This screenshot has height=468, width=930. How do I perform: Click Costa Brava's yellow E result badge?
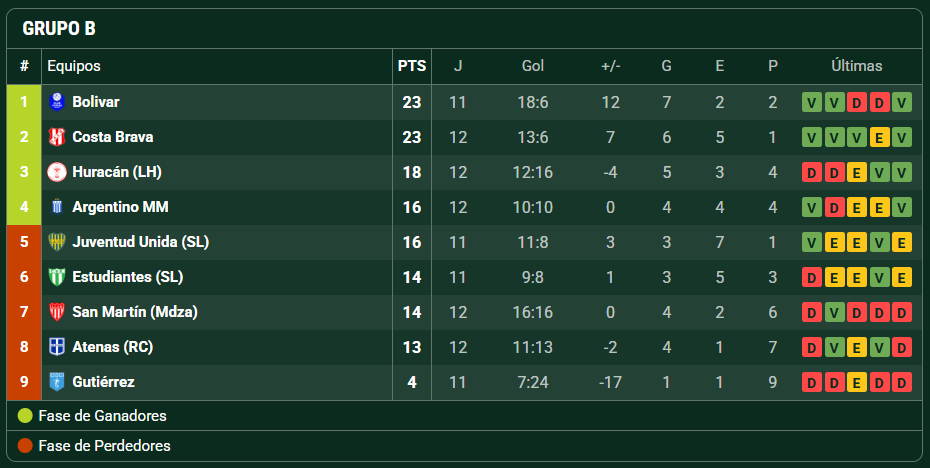tap(879, 138)
